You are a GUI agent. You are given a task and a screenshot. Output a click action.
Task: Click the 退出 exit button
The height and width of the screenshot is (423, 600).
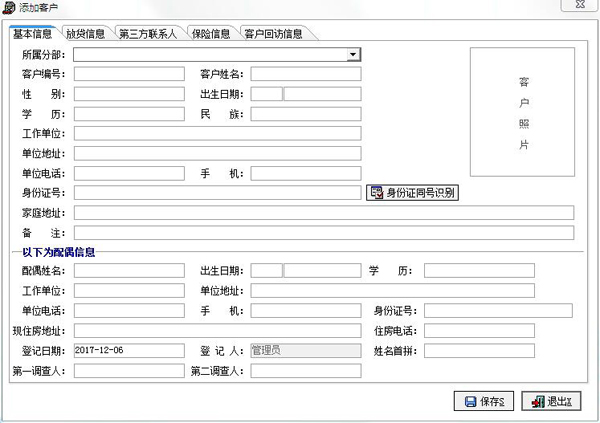tap(551, 401)
